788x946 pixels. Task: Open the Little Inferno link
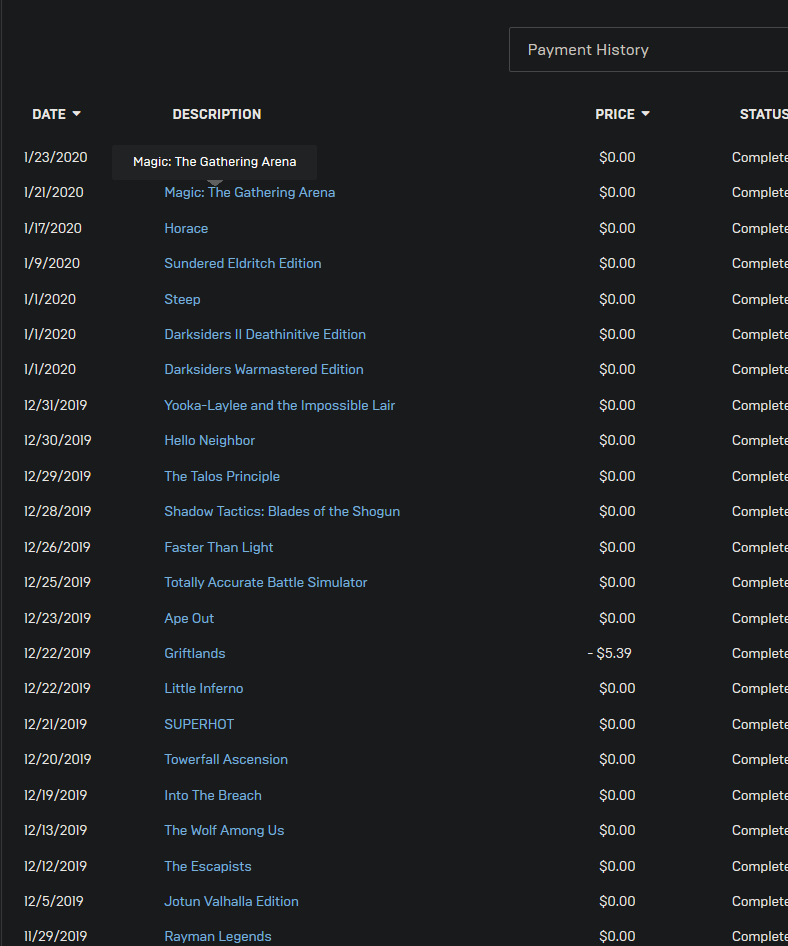[203, 688]
